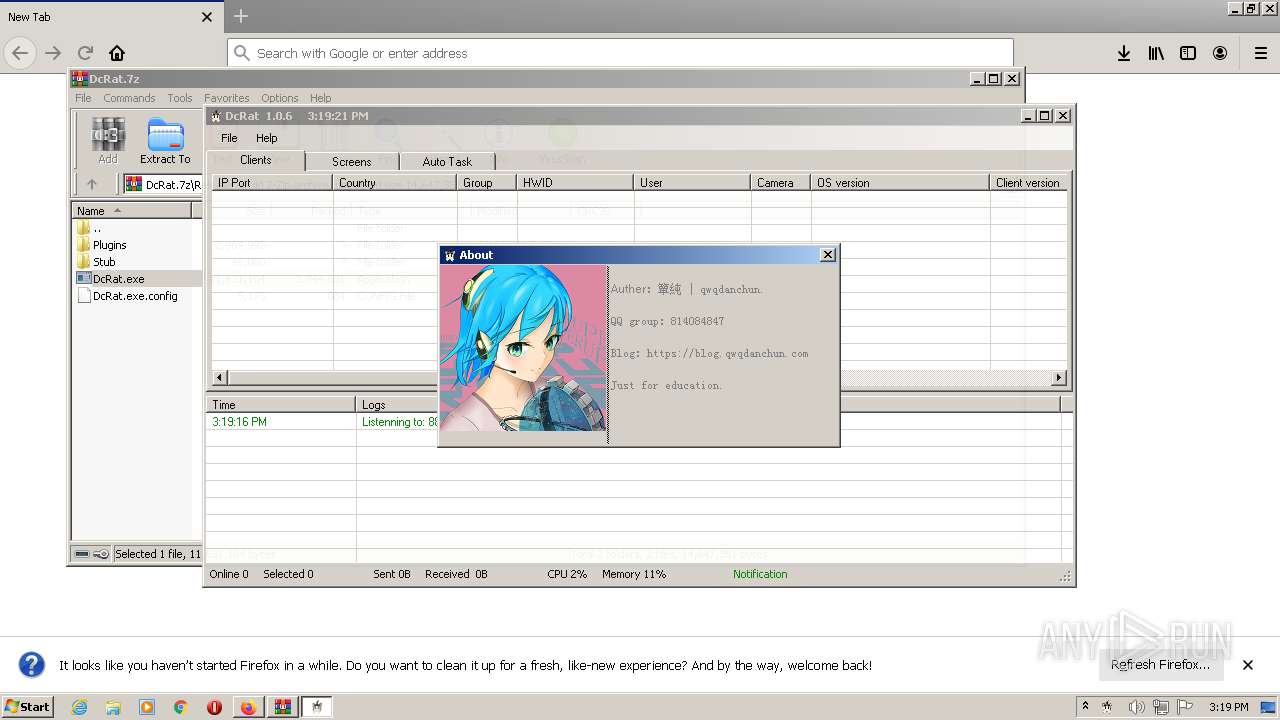The image size is (1280, 720).
Task: Sort clients by Group column
Action: click(x=487, y=183)
